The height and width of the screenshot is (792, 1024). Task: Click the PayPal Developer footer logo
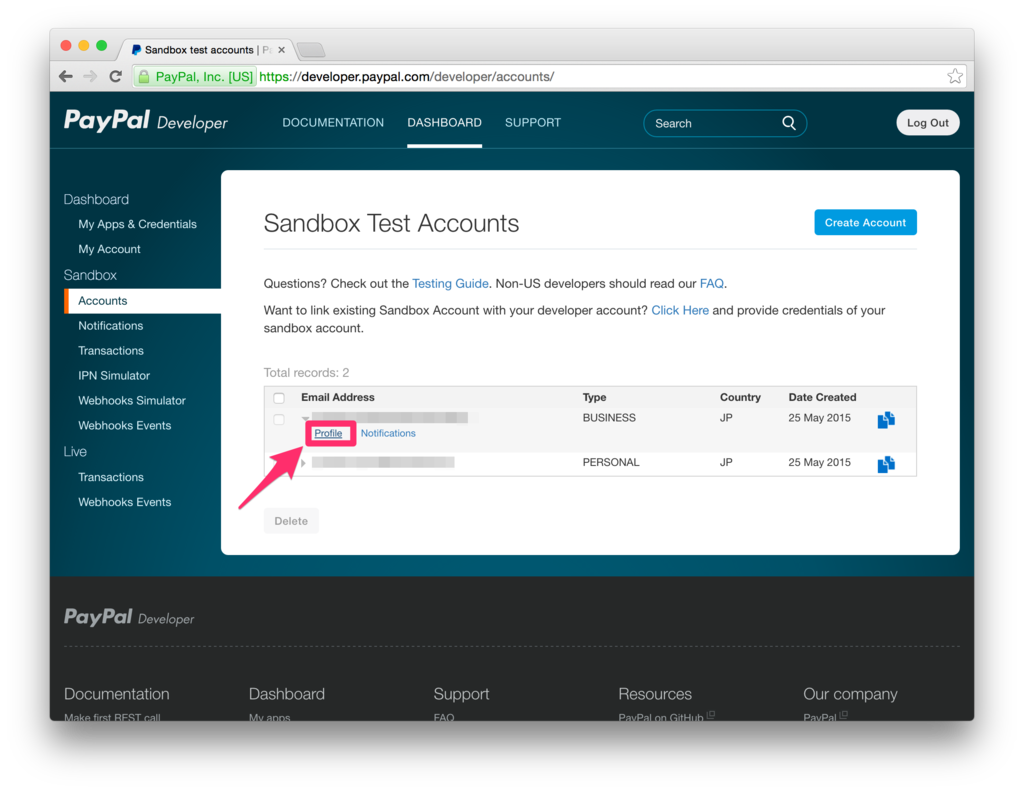[x=129, y=617]
